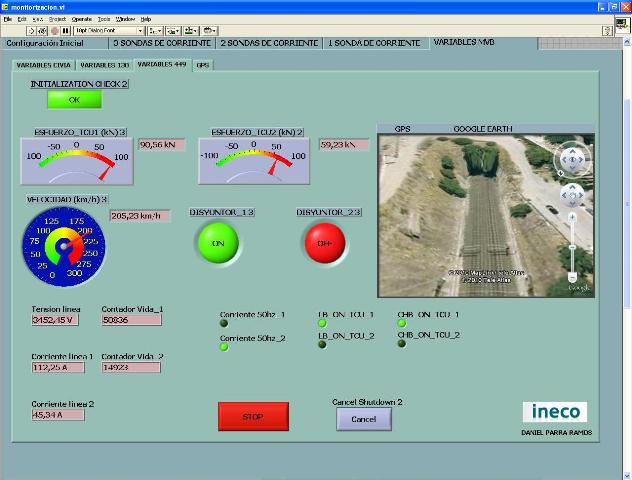Click the Google Earth satellite map view
The image size is (632, 480).
(x=486, y=216)
